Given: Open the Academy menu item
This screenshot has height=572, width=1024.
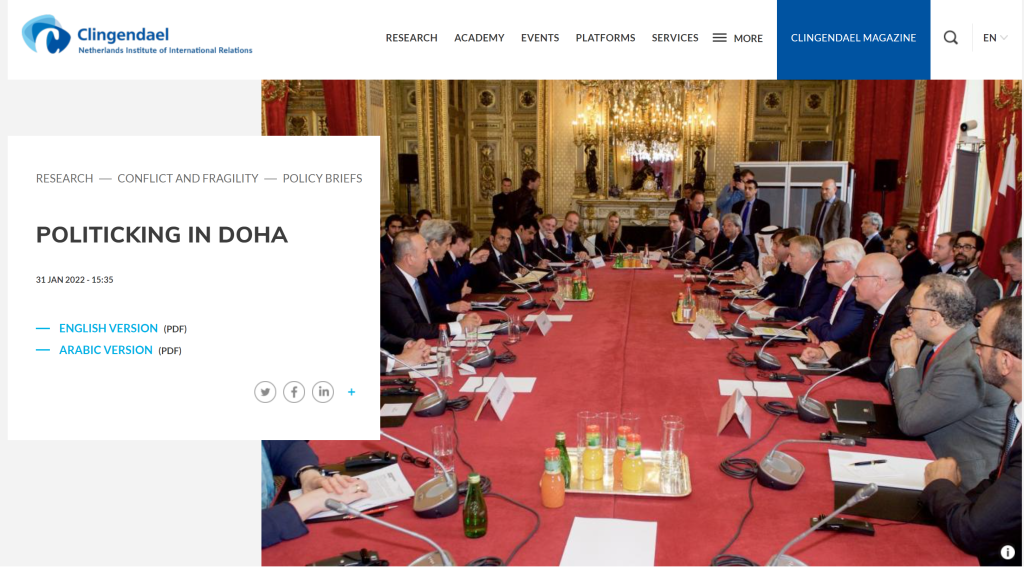Looking at the screenshot, I should pyautogui.click(x=479, y=38).
